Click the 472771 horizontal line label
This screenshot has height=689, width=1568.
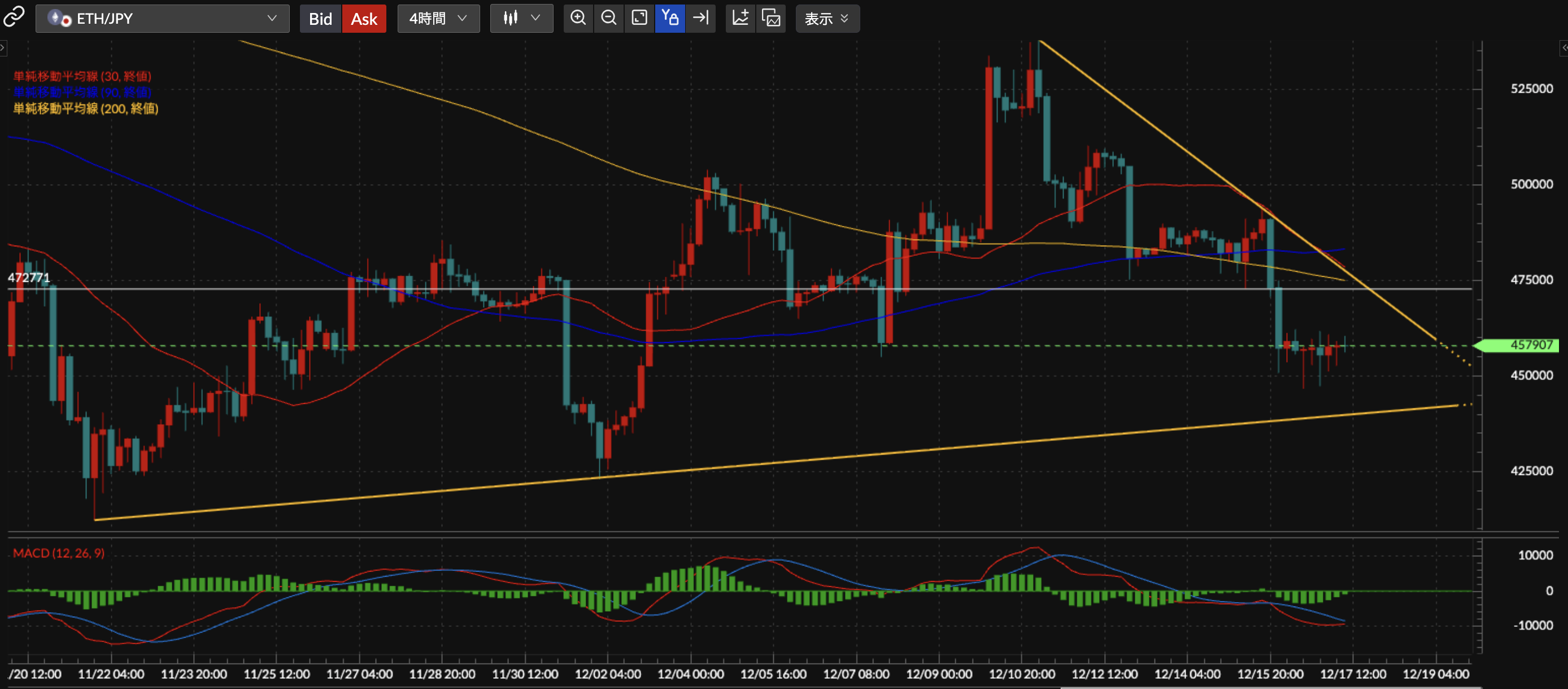[29, 277]
